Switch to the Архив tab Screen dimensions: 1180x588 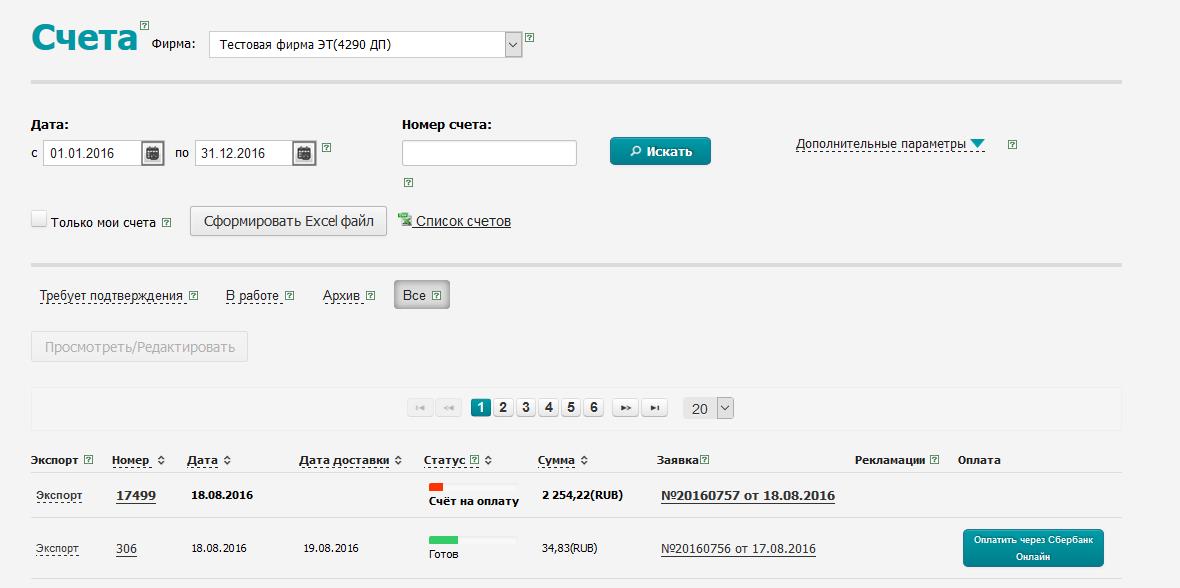(340, 296)
